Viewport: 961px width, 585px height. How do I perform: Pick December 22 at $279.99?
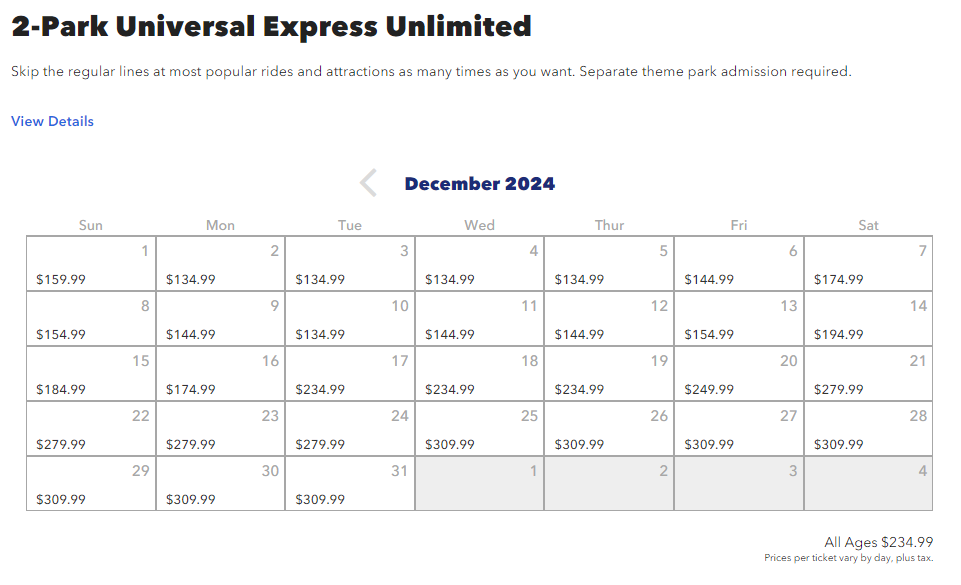tap(91, 429)
